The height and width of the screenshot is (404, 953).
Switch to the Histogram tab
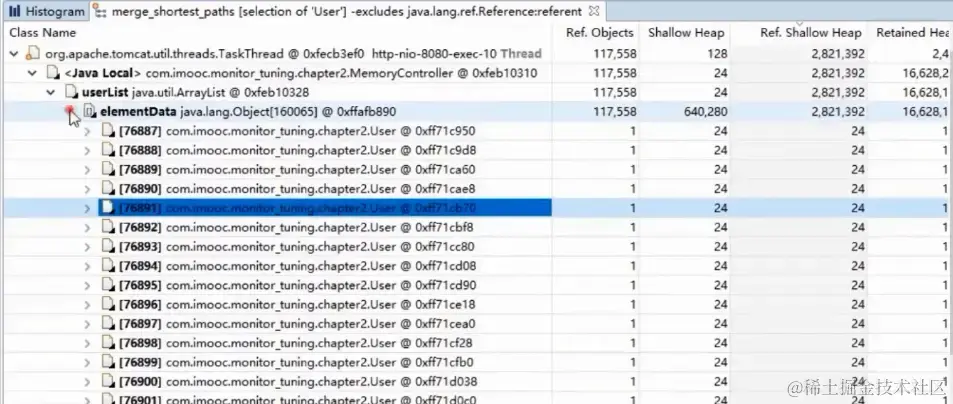coord(46,11)
